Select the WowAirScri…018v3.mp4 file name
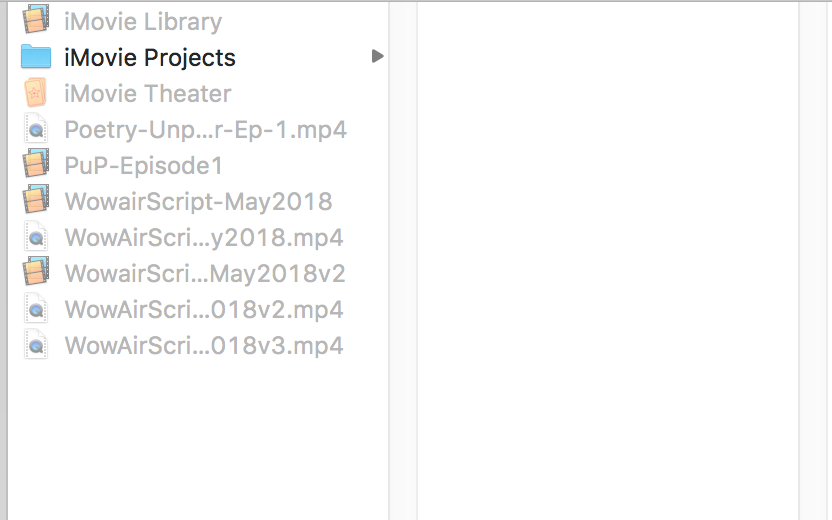The width and height of the screenshot is (832, 520). coord(204,345)
